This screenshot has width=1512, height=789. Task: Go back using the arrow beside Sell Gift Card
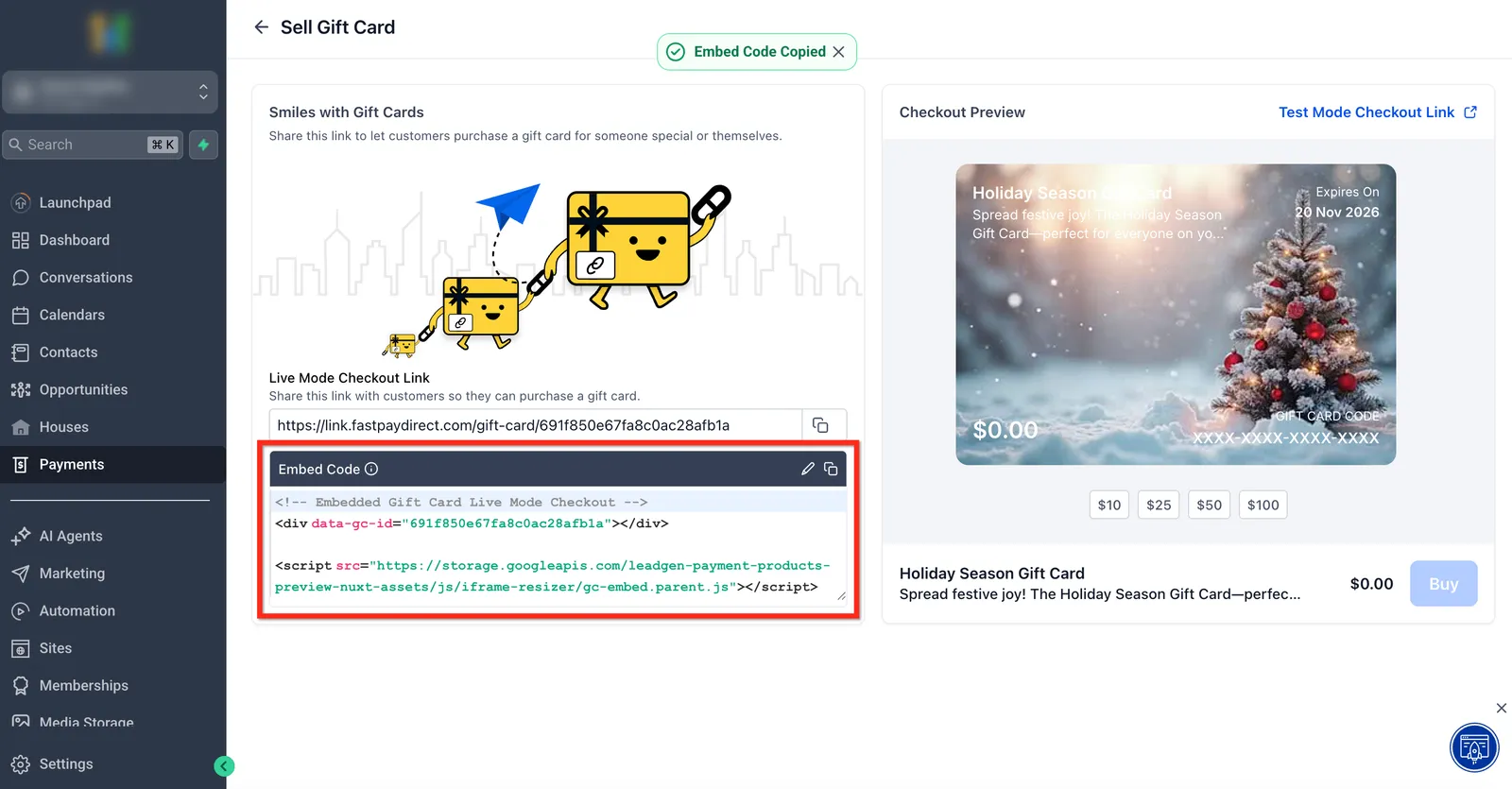[262, 27]
